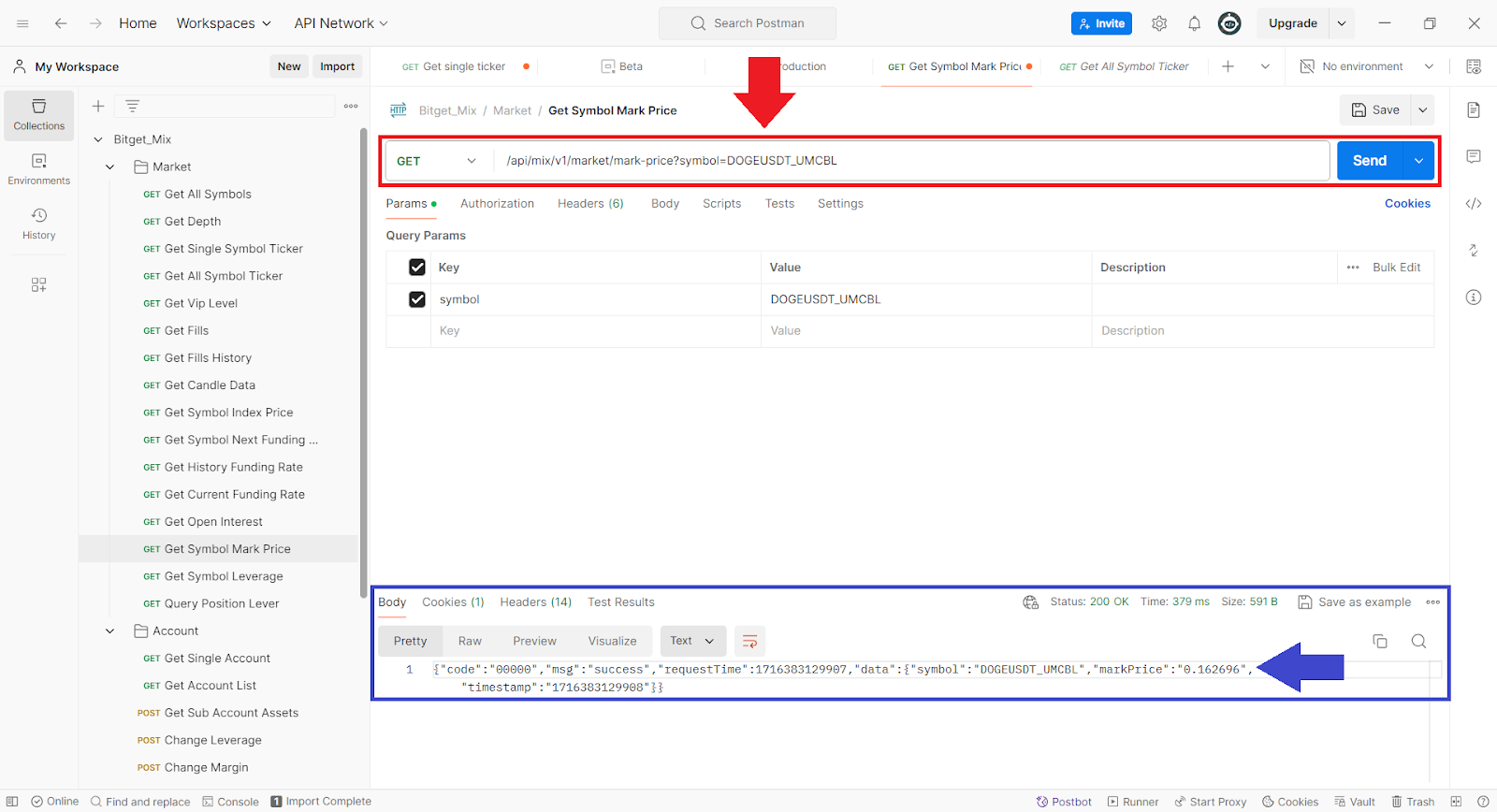Open the Save options dropdown arrow
The width and height of the screenshot is (1497, 812).
[x=1423, y=110]
